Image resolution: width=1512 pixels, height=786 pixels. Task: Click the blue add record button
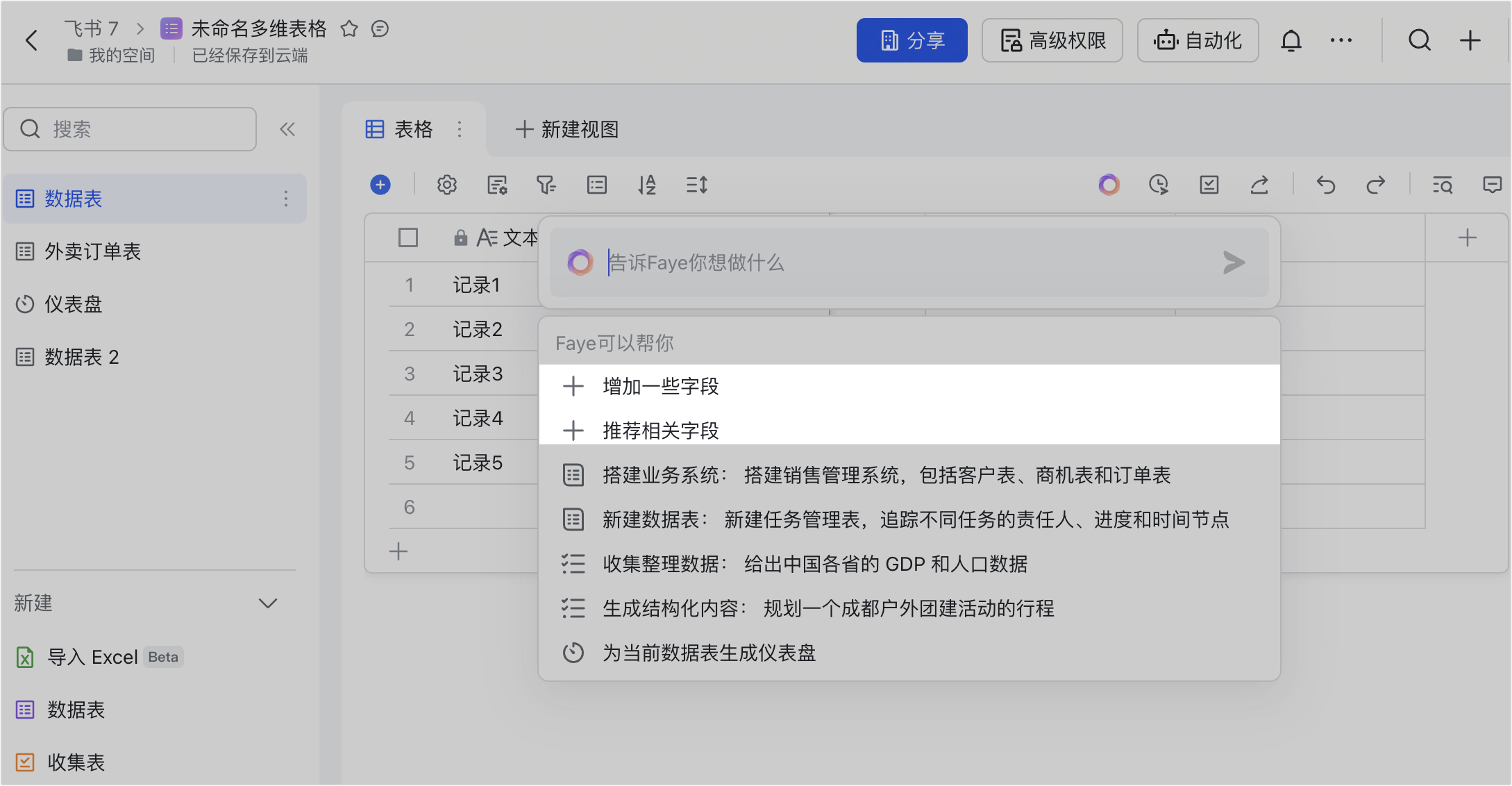(380, 185)
